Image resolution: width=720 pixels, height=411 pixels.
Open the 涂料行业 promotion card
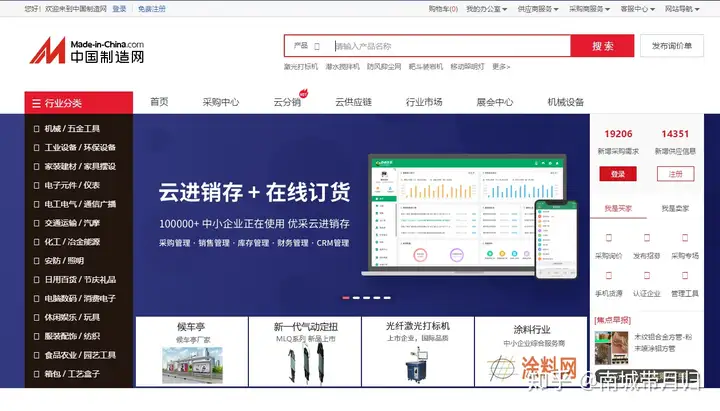531,352
